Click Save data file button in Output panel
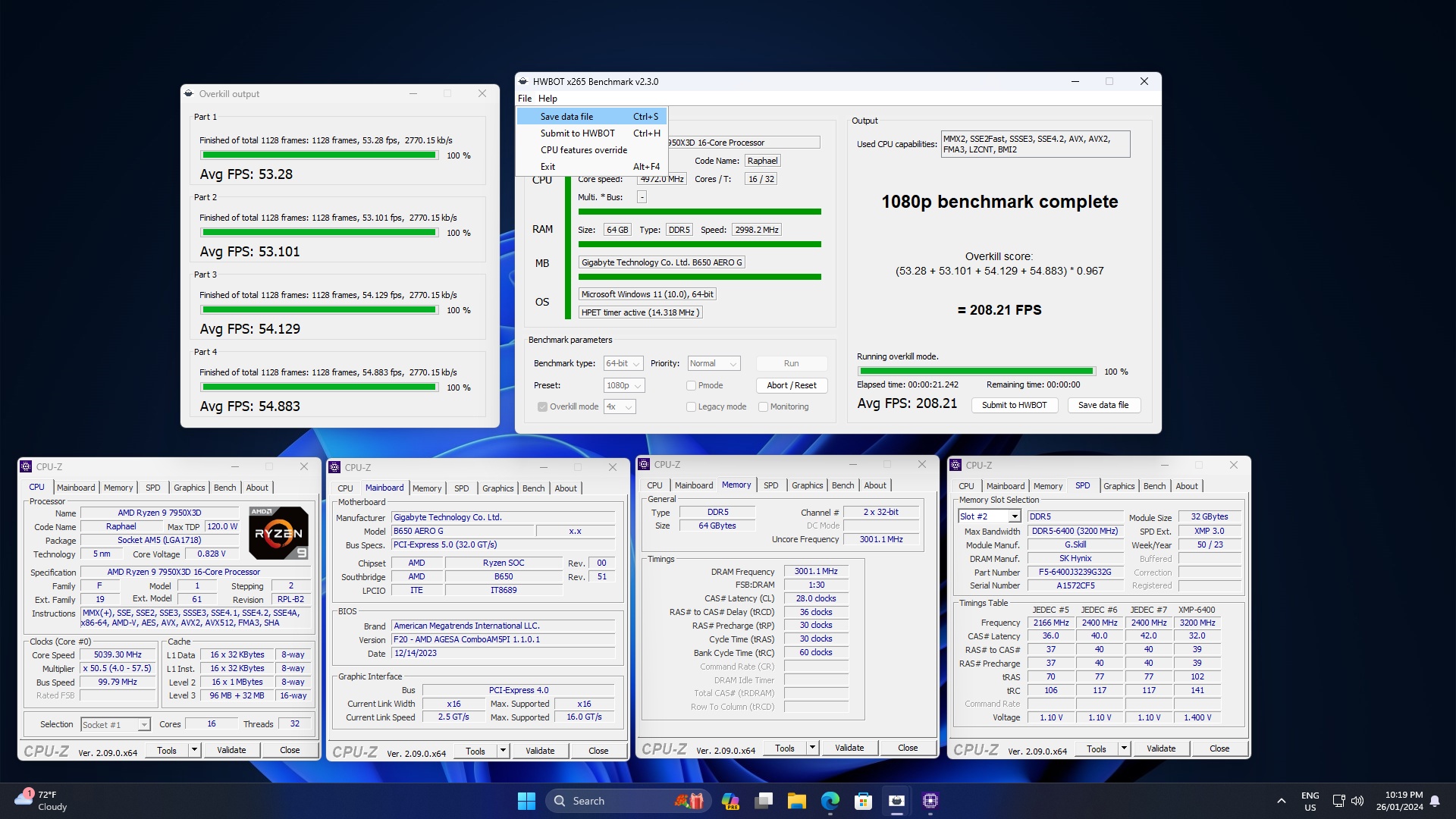 tap(1103, 405)
